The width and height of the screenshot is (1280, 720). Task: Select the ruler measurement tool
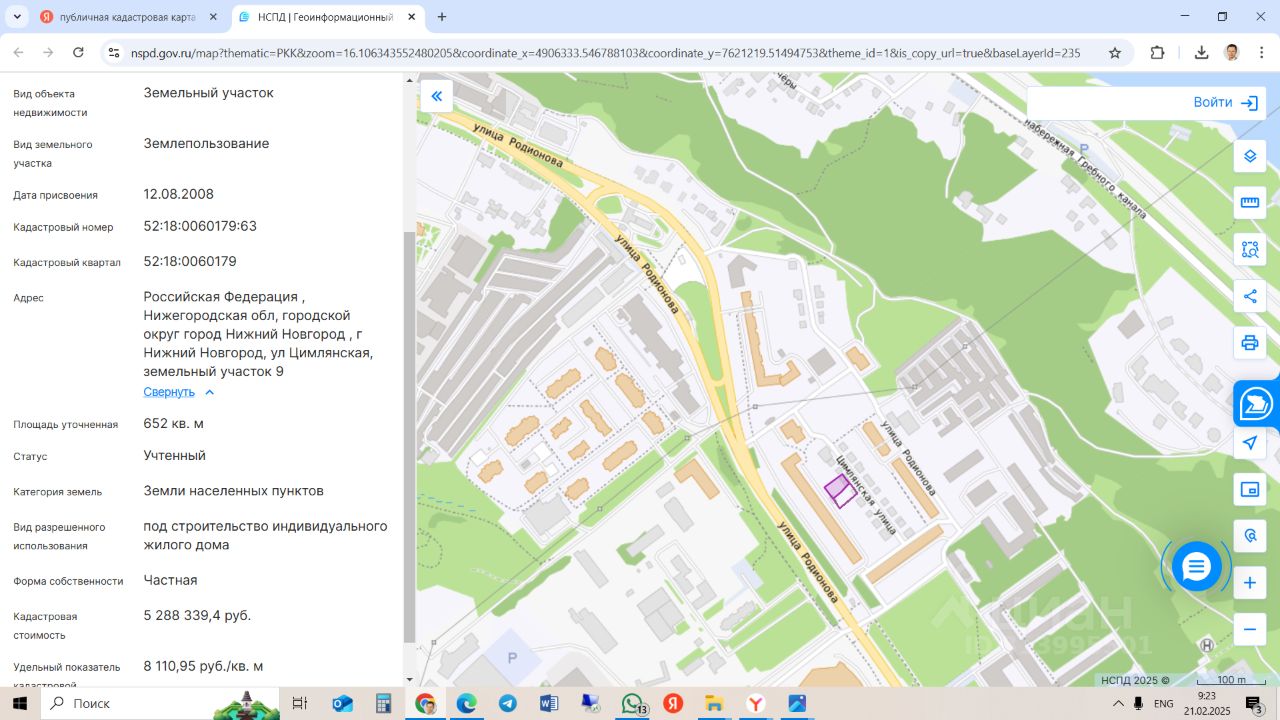(x=1249, y=202)
